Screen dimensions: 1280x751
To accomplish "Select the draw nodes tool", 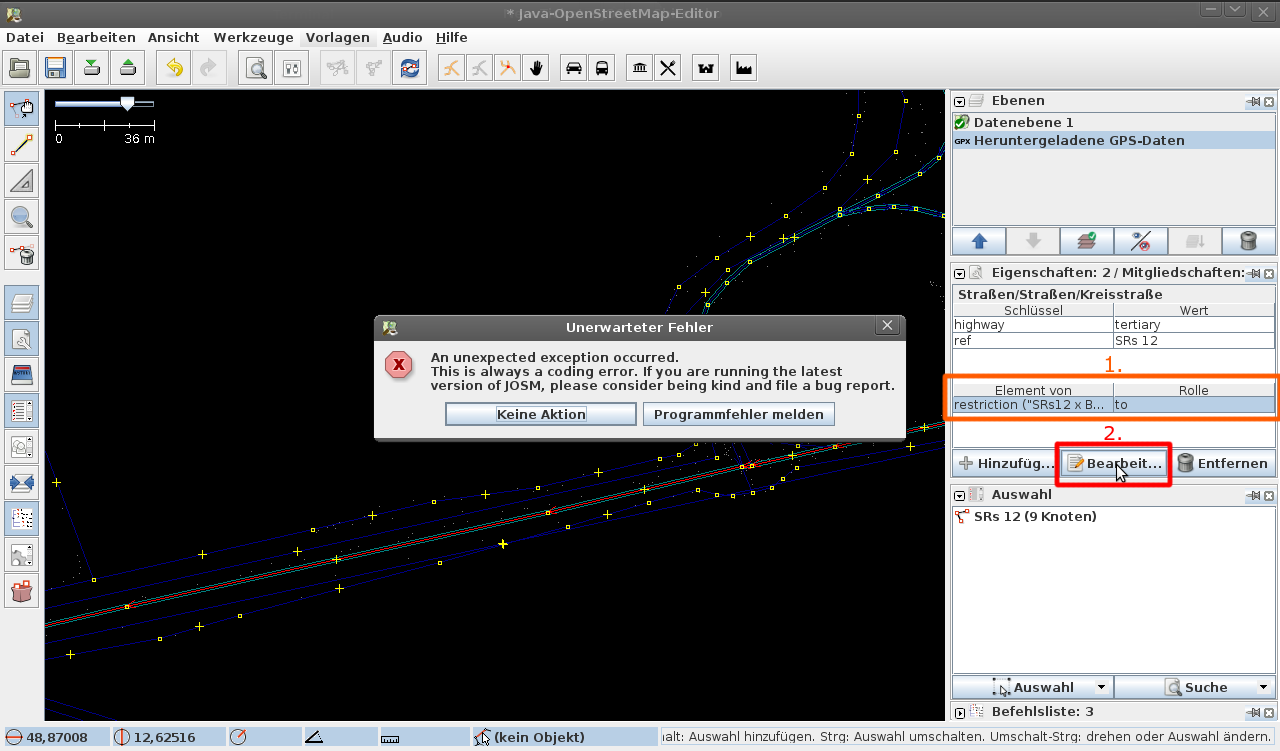I will [x=21, y=146].
